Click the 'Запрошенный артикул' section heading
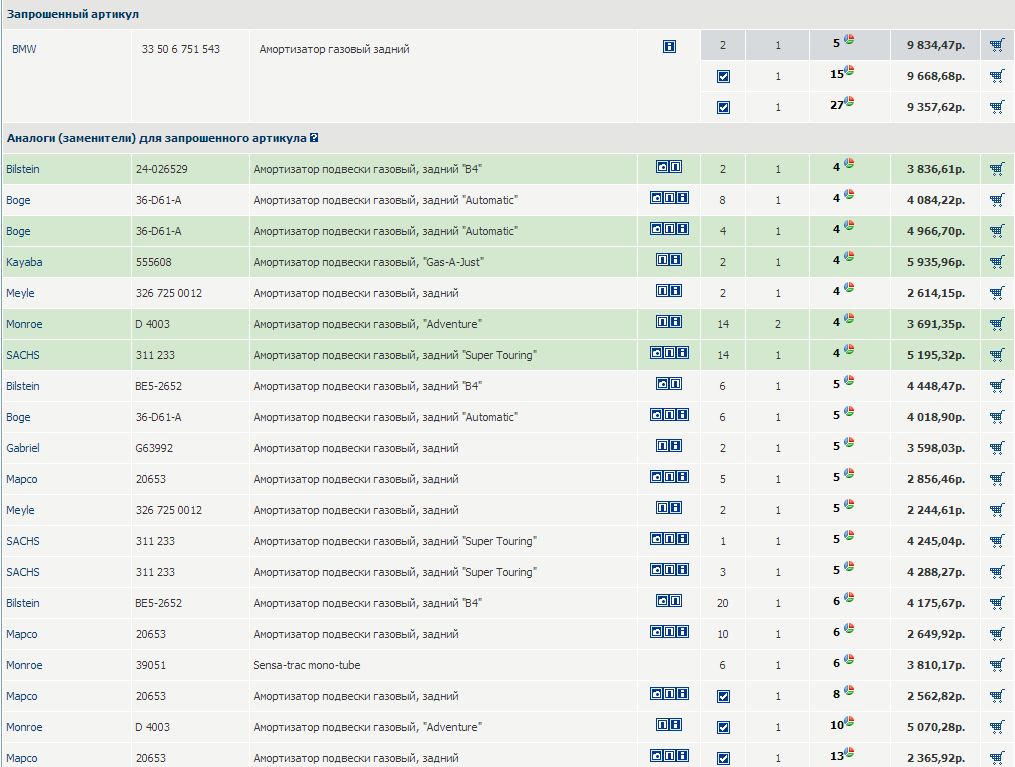 pyautogui.click(x=72, y=14)
